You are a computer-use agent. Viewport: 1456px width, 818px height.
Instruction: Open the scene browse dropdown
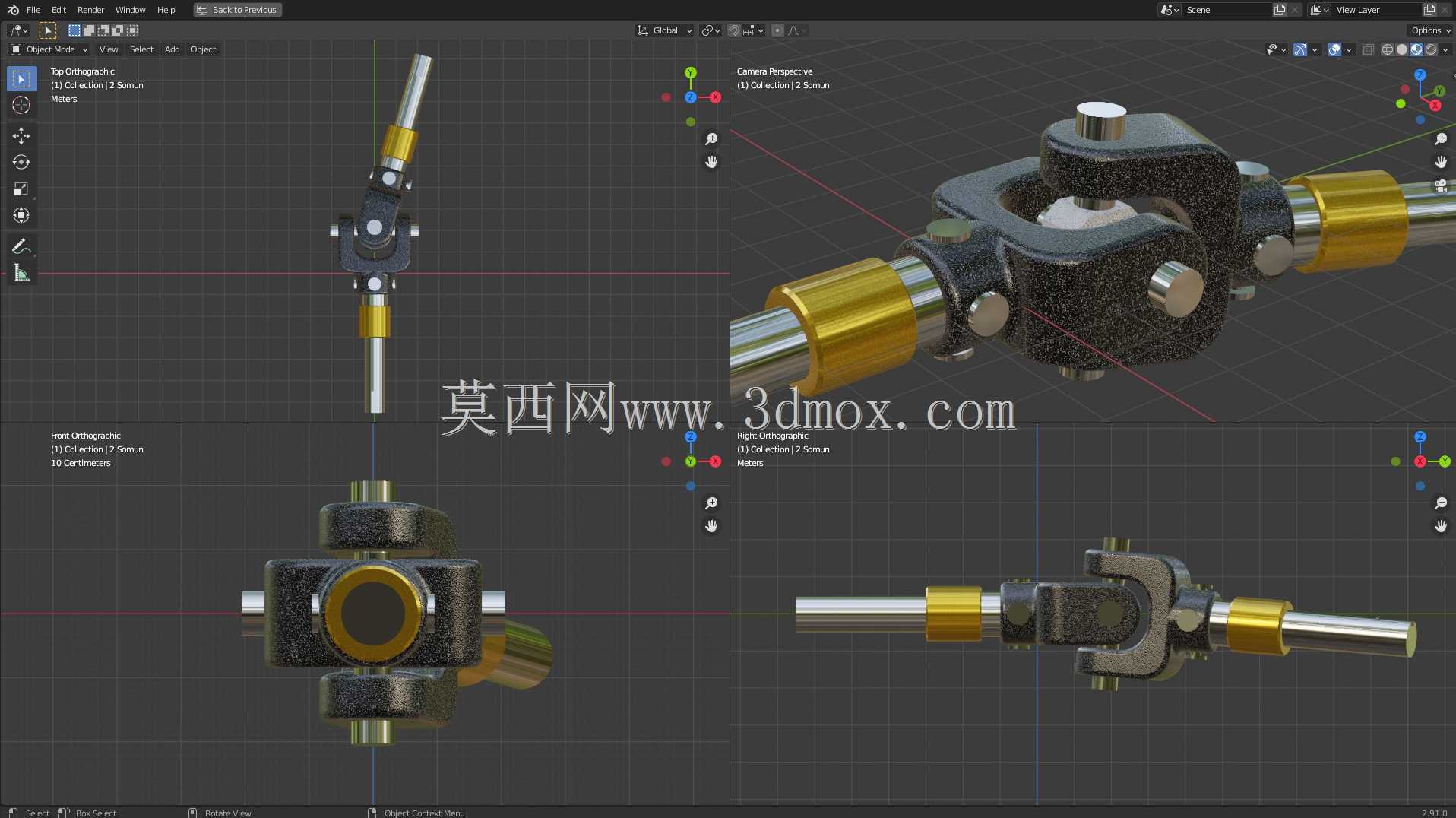[1170, 10]
